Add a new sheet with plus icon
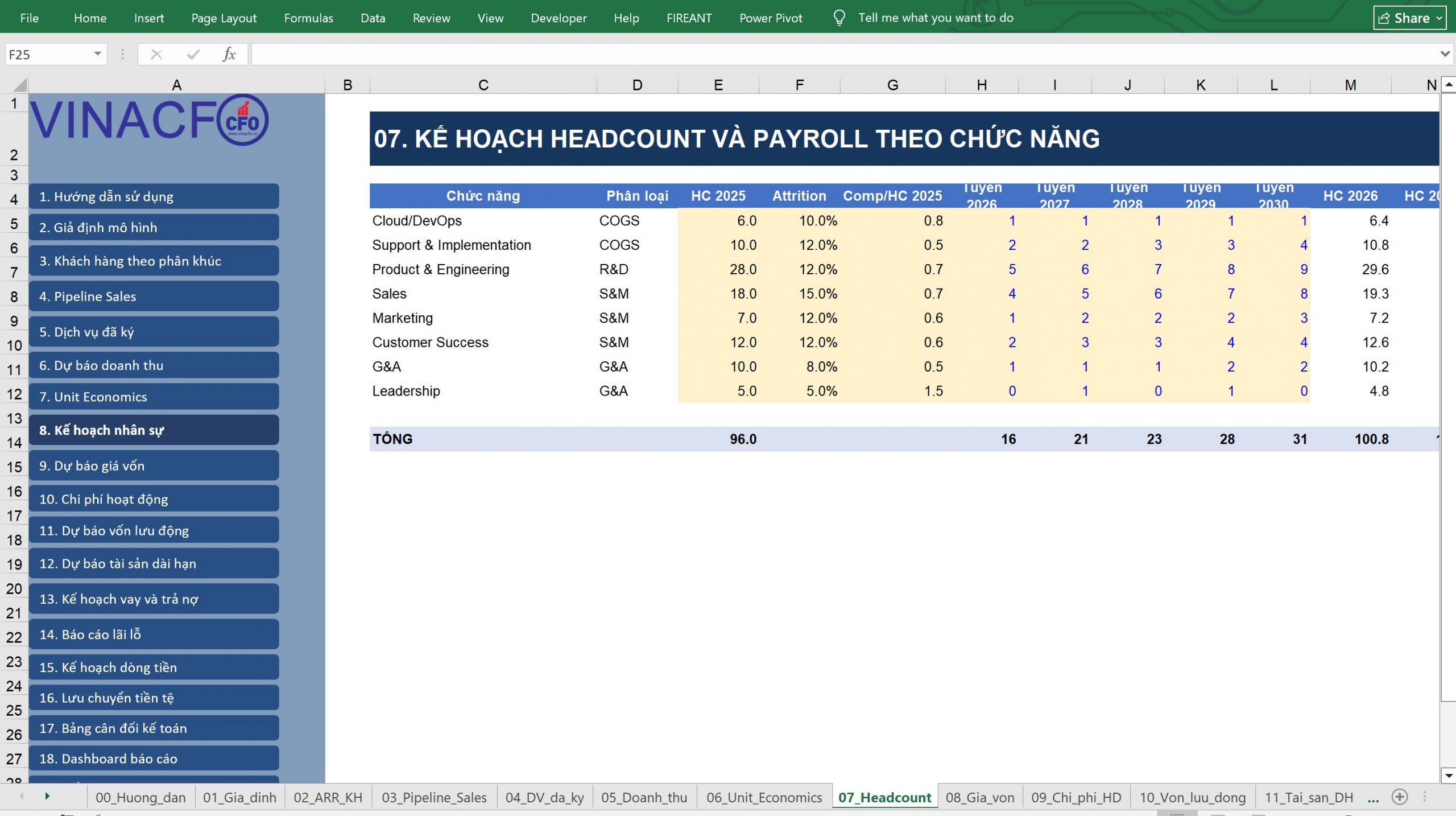Viewport: 1456px width, 816px height. (1400, 797)
